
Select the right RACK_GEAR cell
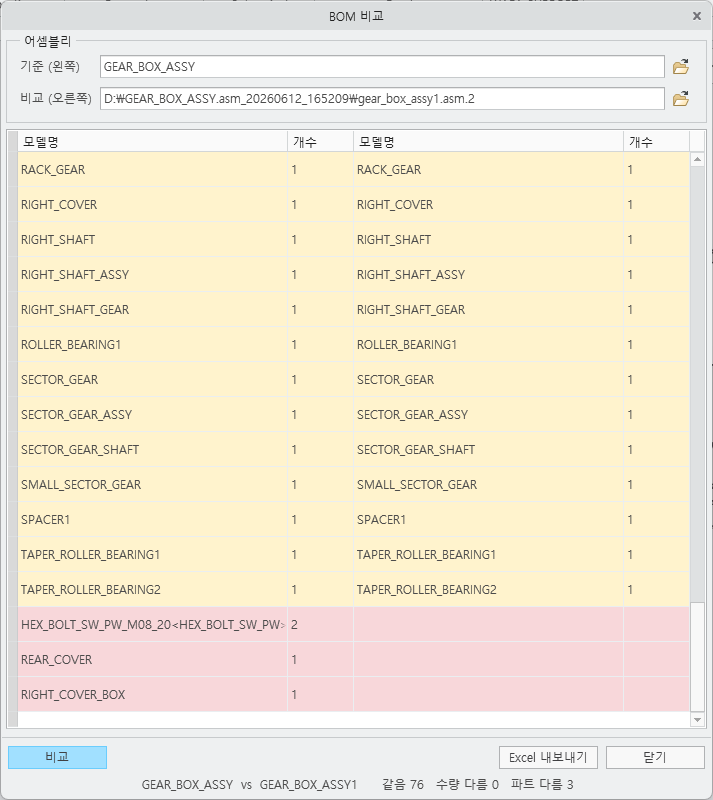488,169
